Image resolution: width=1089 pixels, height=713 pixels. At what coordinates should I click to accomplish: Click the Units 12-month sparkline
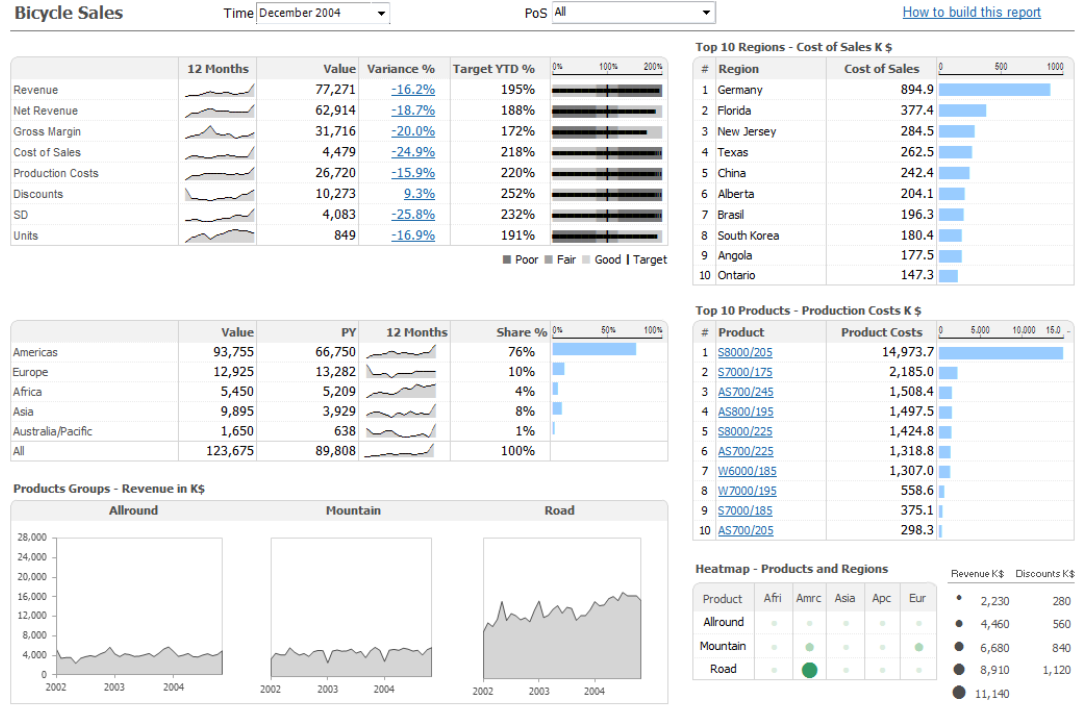pos(219,235)
